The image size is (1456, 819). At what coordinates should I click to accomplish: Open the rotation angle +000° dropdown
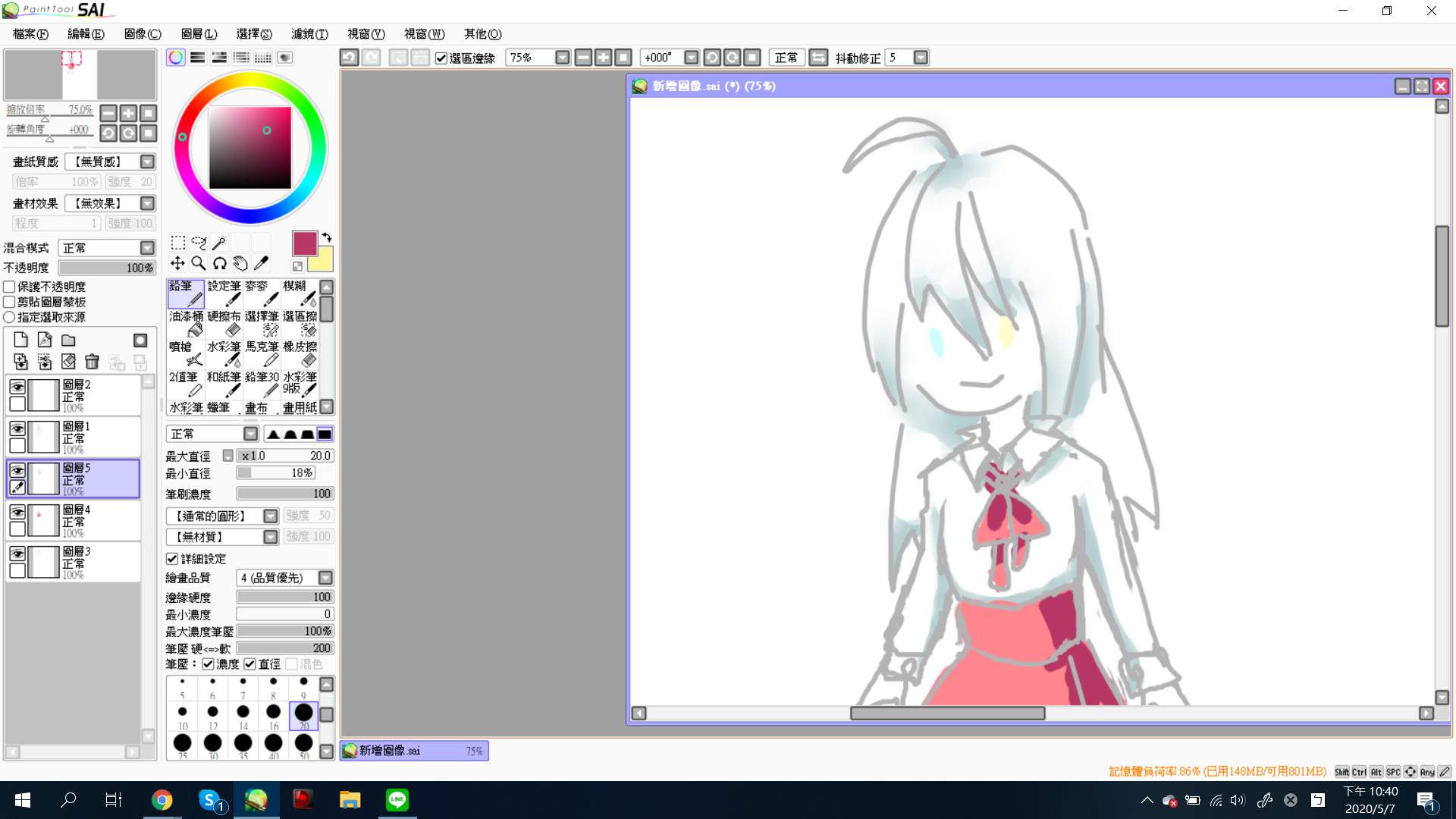691,58
